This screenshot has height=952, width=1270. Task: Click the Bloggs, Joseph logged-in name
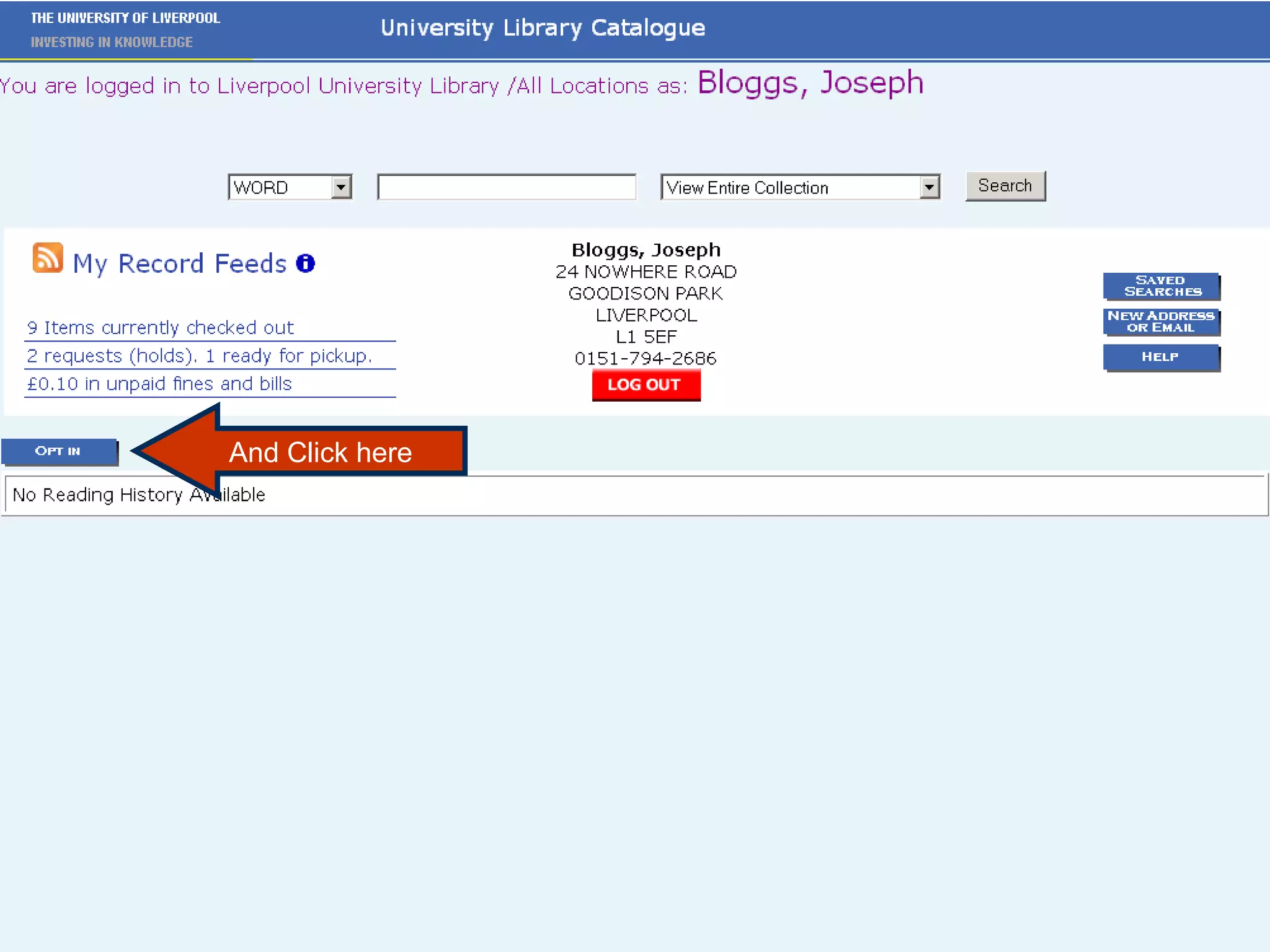pos(810,83)
